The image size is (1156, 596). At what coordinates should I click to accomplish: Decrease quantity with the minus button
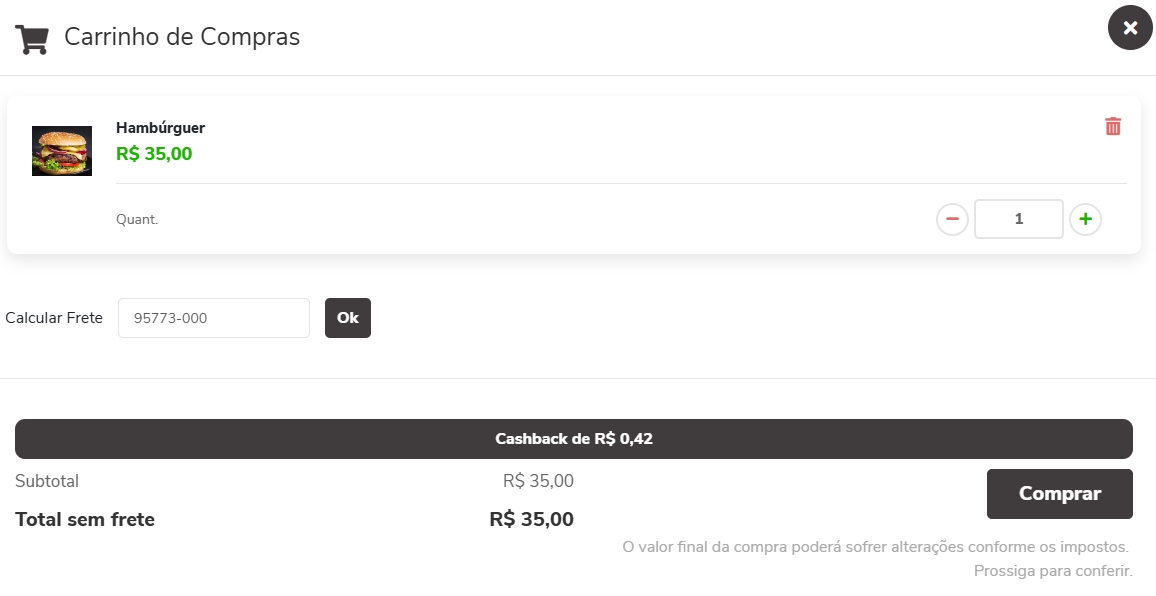point(952,219)
